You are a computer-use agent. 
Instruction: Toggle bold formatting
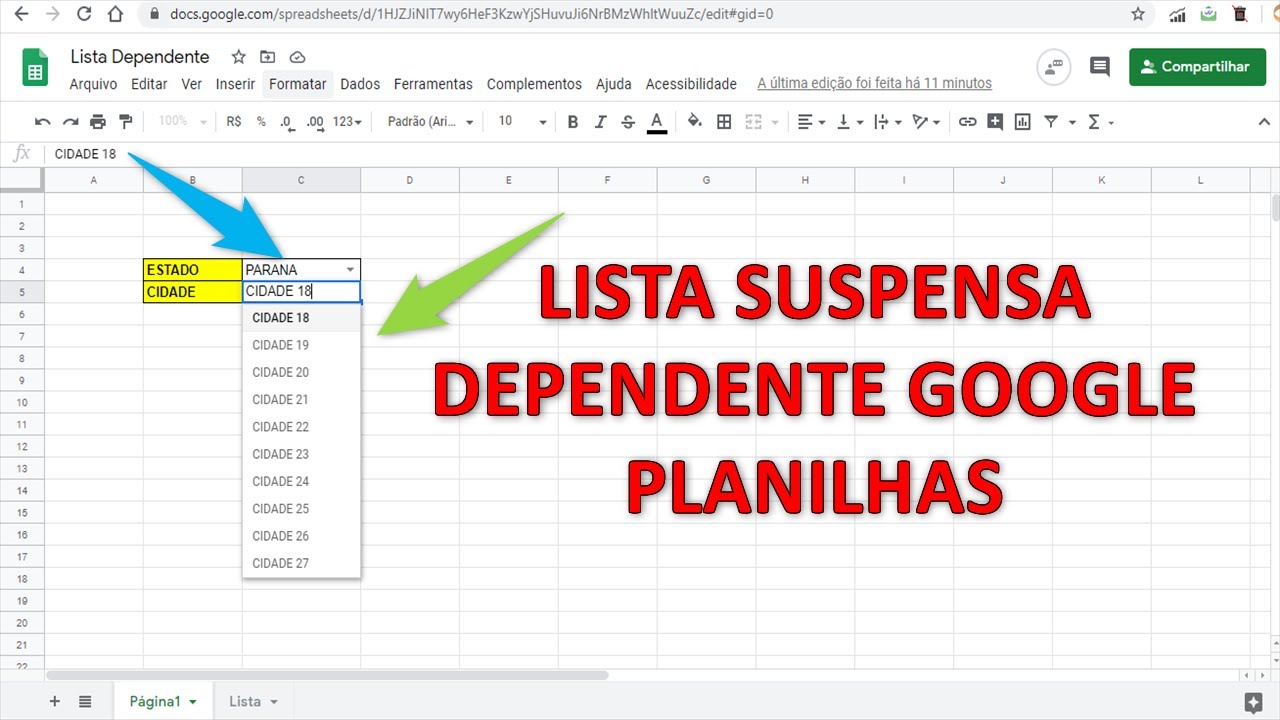pyautogui.click(x=573, y=122)
